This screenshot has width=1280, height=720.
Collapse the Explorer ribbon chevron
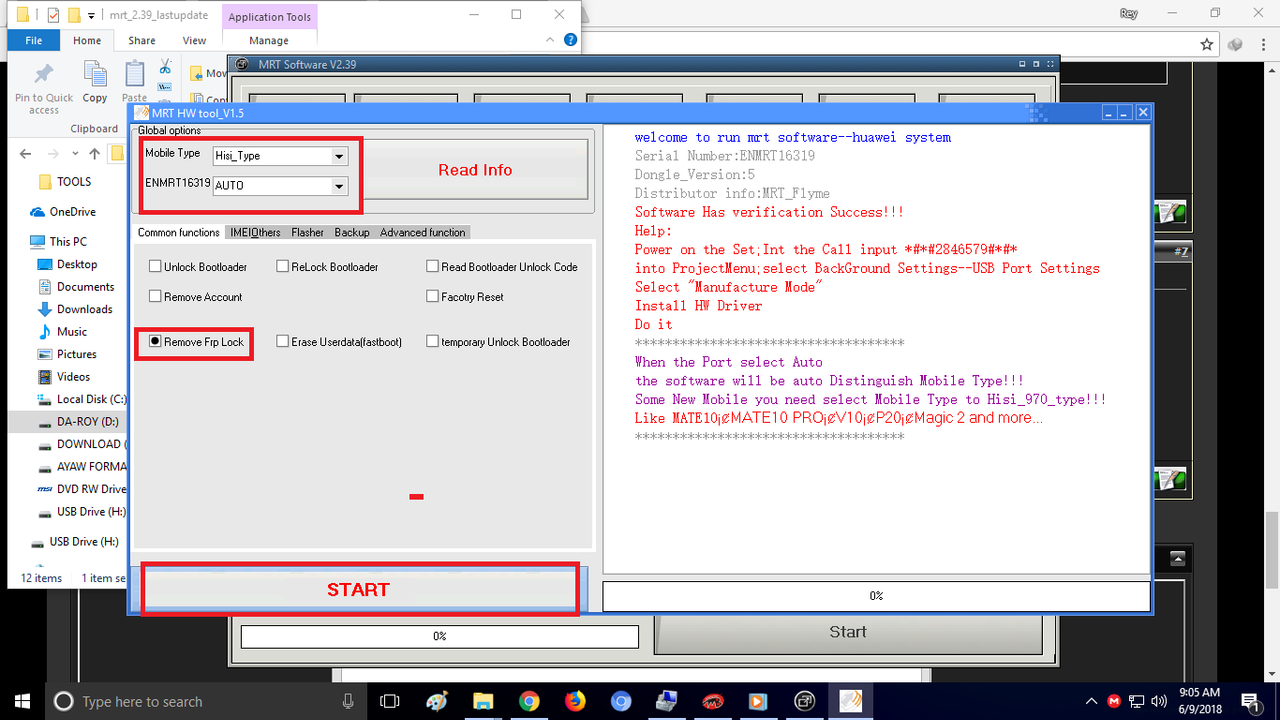pos(551,40)
